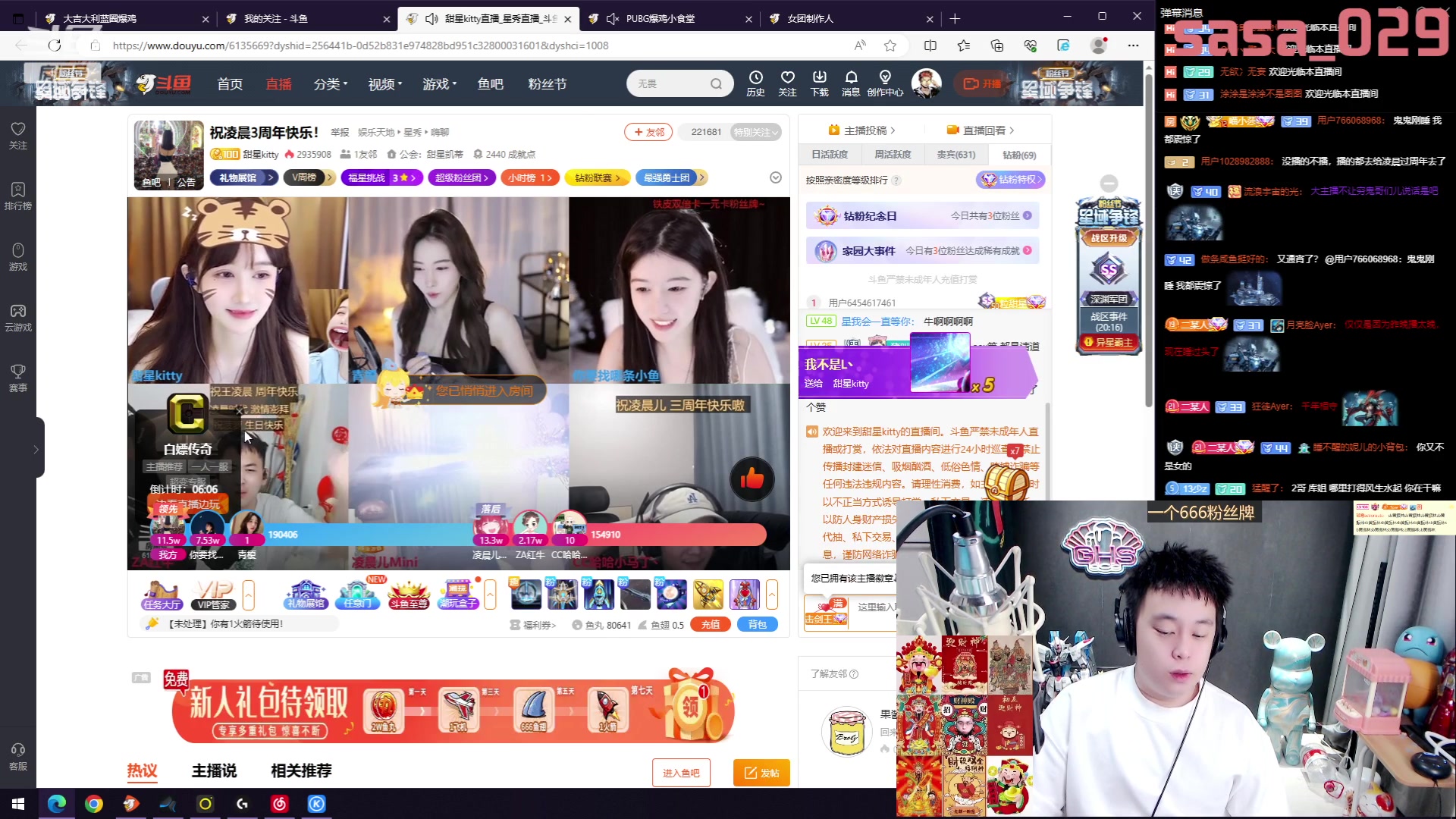Click the 发帖 post button
1456x819 pixels.
click(x=761, y=773)
